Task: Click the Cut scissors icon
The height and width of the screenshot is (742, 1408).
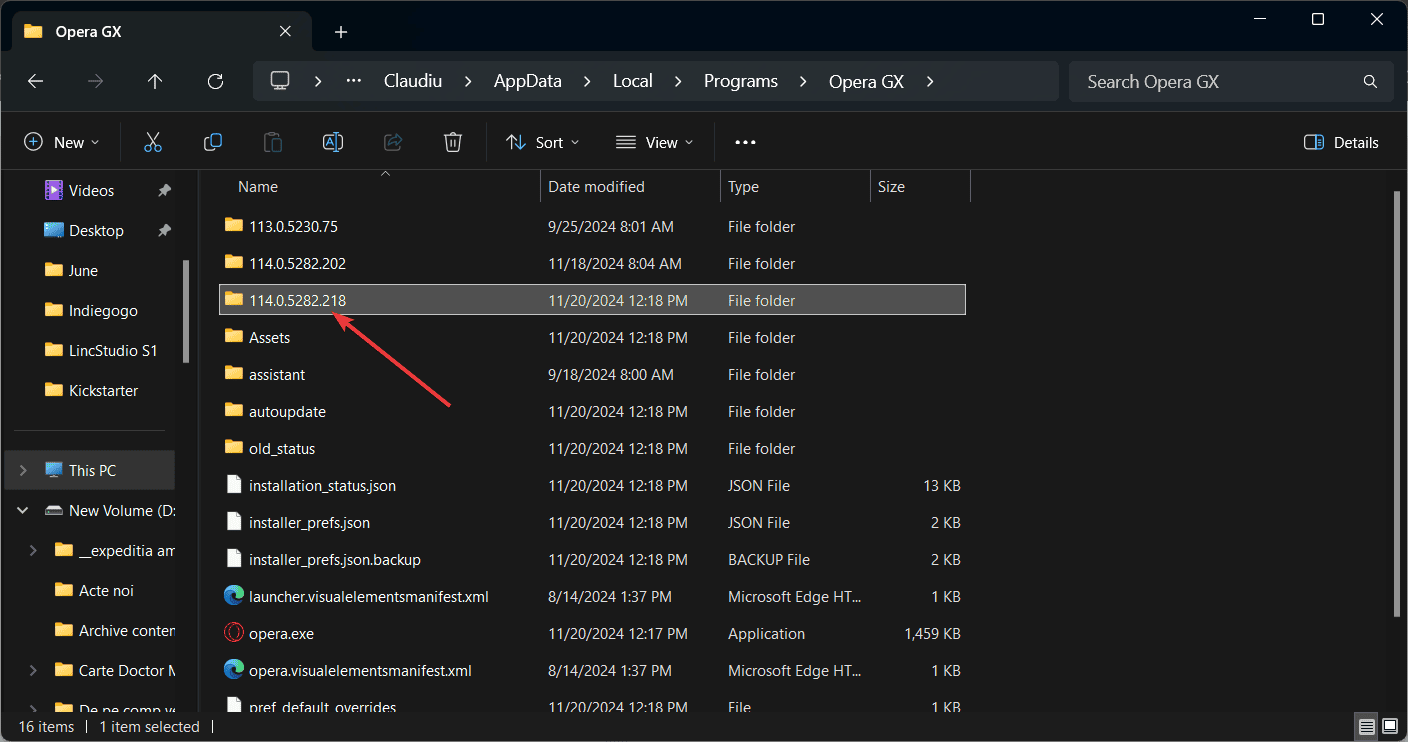Action: coord(153,142)
